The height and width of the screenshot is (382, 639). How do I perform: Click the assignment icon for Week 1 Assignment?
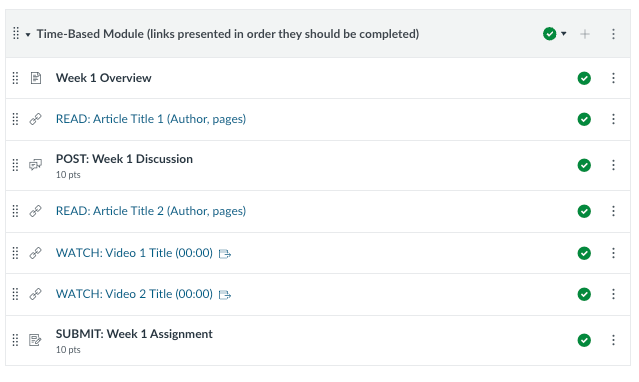[x=35, y=340]
